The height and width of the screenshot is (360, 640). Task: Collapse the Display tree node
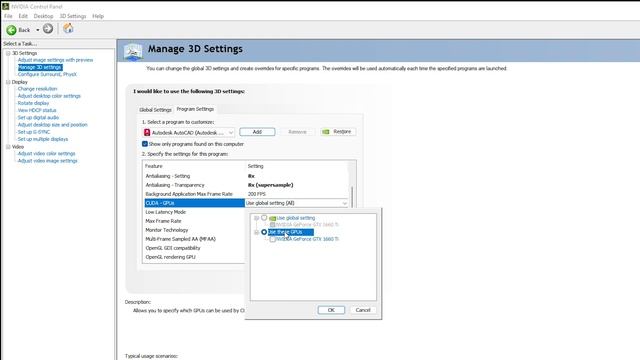tap(8, 82)
